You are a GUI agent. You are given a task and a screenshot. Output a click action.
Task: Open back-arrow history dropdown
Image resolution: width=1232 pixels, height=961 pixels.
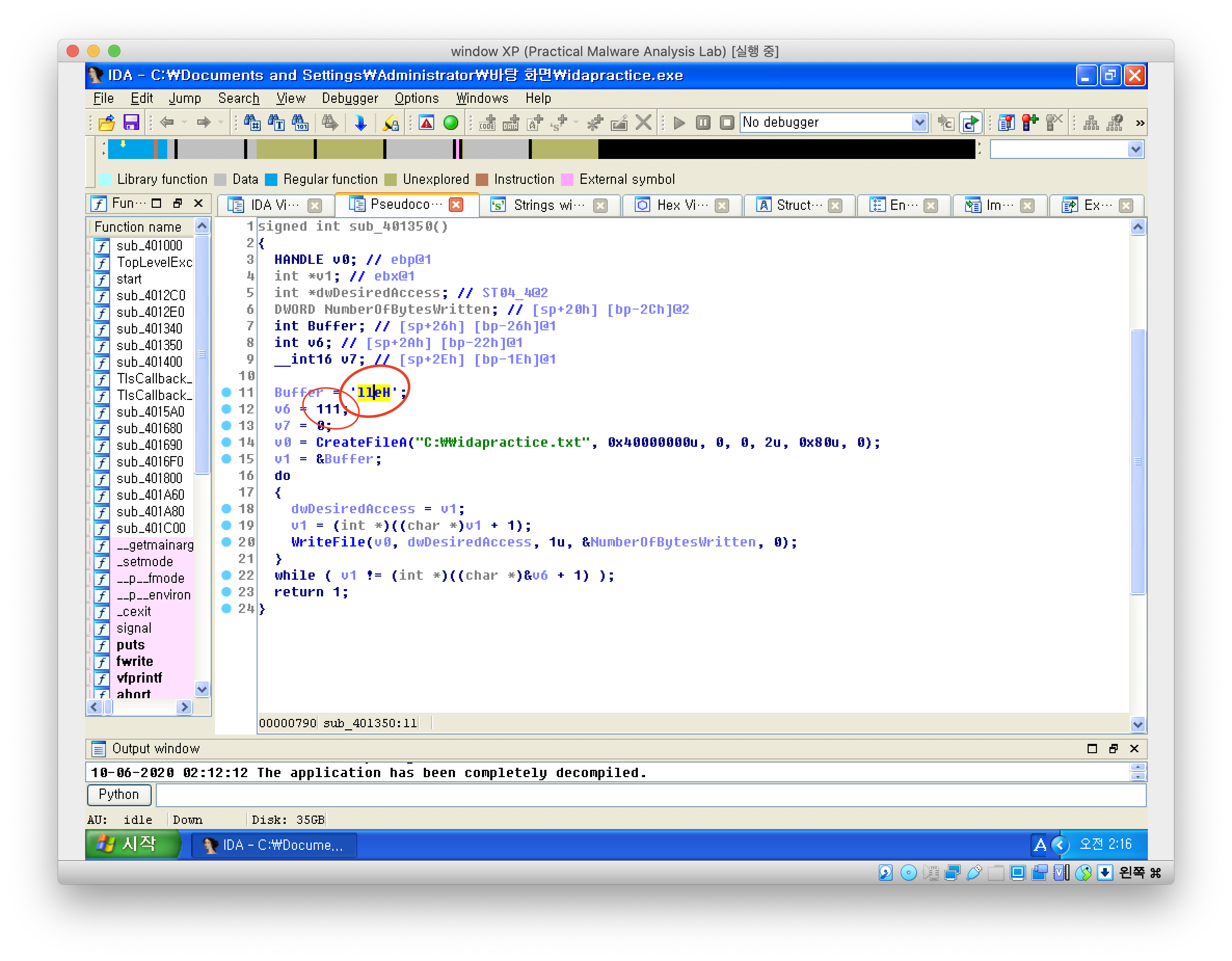[x=184, y=123]
